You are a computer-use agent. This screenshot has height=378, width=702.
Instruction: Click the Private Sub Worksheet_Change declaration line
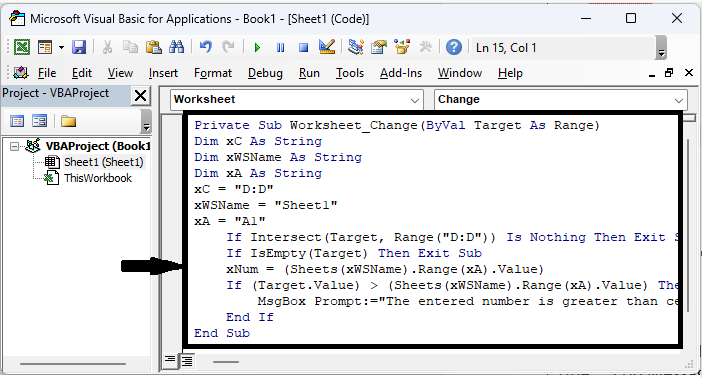click(397, 125)
